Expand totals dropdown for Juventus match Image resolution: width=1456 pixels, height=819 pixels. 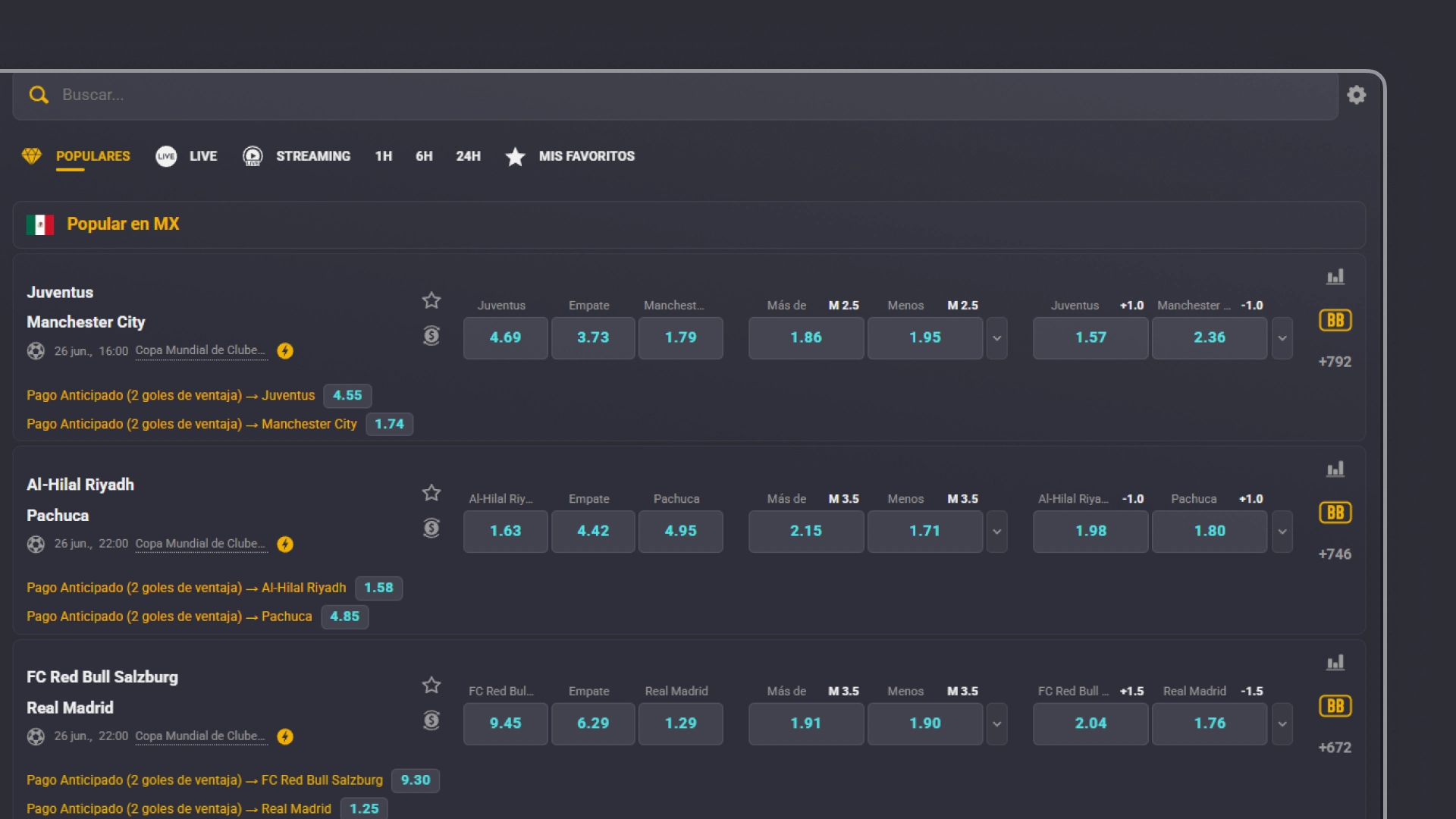point(997,338)
